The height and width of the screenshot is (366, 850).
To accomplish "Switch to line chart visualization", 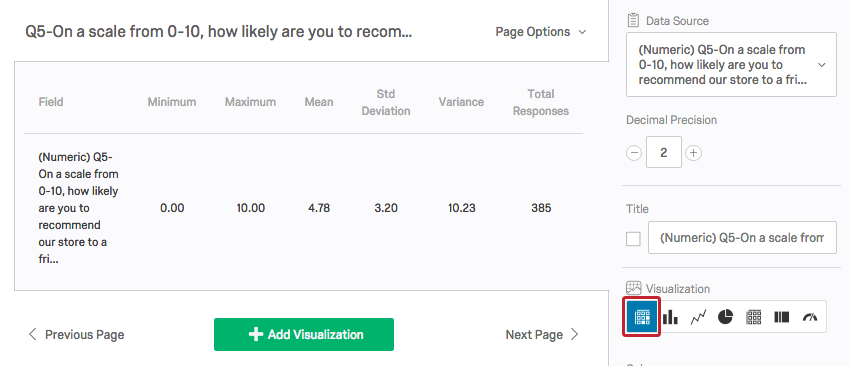I will coord(698,317).
